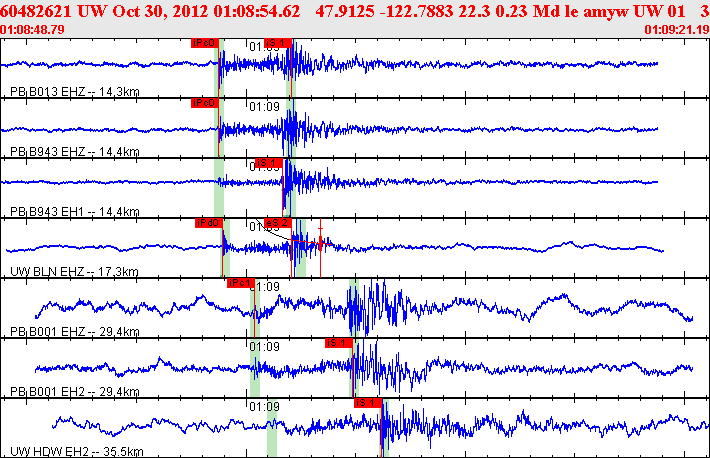Select the iS 1 pick on B001 EH2 trace
The height and width of the screenshot is (458, 710).
339,343
